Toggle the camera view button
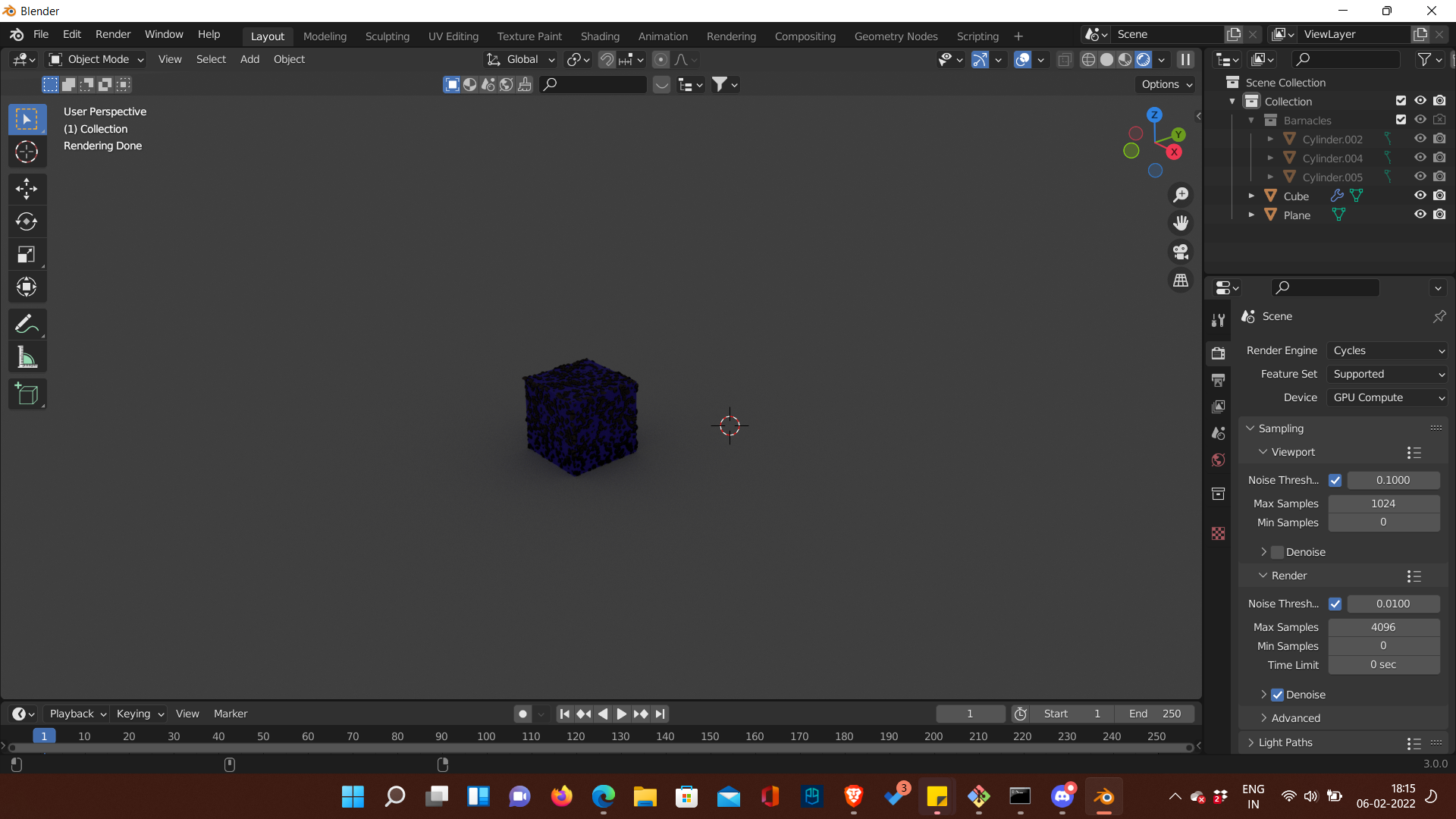The height and width of the screenshot is (819, 1456). (1181, 252)
